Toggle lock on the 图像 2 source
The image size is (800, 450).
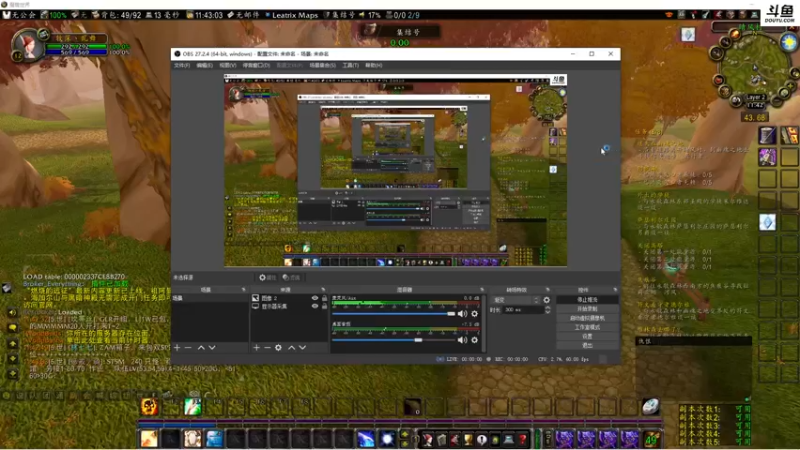[x=324, y=298]
